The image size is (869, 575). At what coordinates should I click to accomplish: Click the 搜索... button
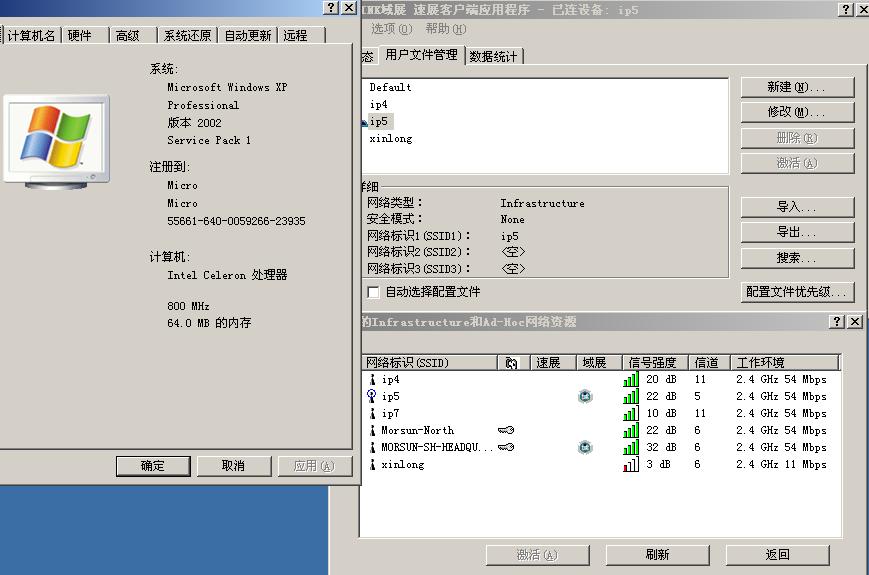(797, 258)
